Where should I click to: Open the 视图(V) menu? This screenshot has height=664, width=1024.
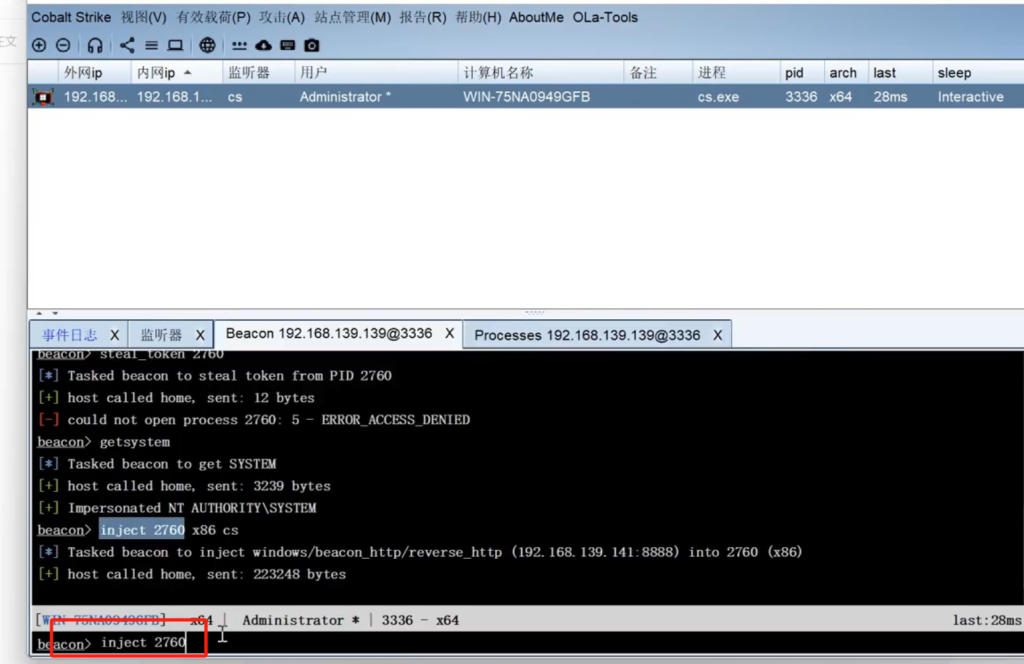click(x=144, y=18)
